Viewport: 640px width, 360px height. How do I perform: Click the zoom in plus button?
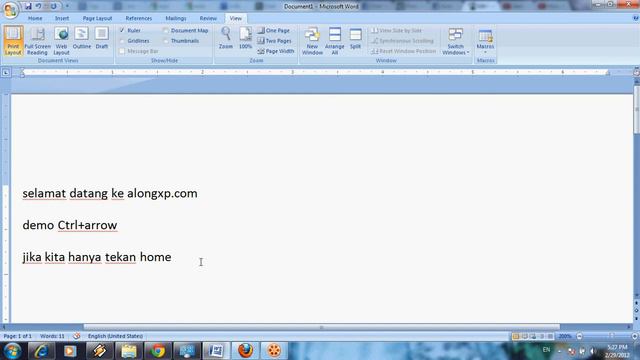click(x=635, y=336)
